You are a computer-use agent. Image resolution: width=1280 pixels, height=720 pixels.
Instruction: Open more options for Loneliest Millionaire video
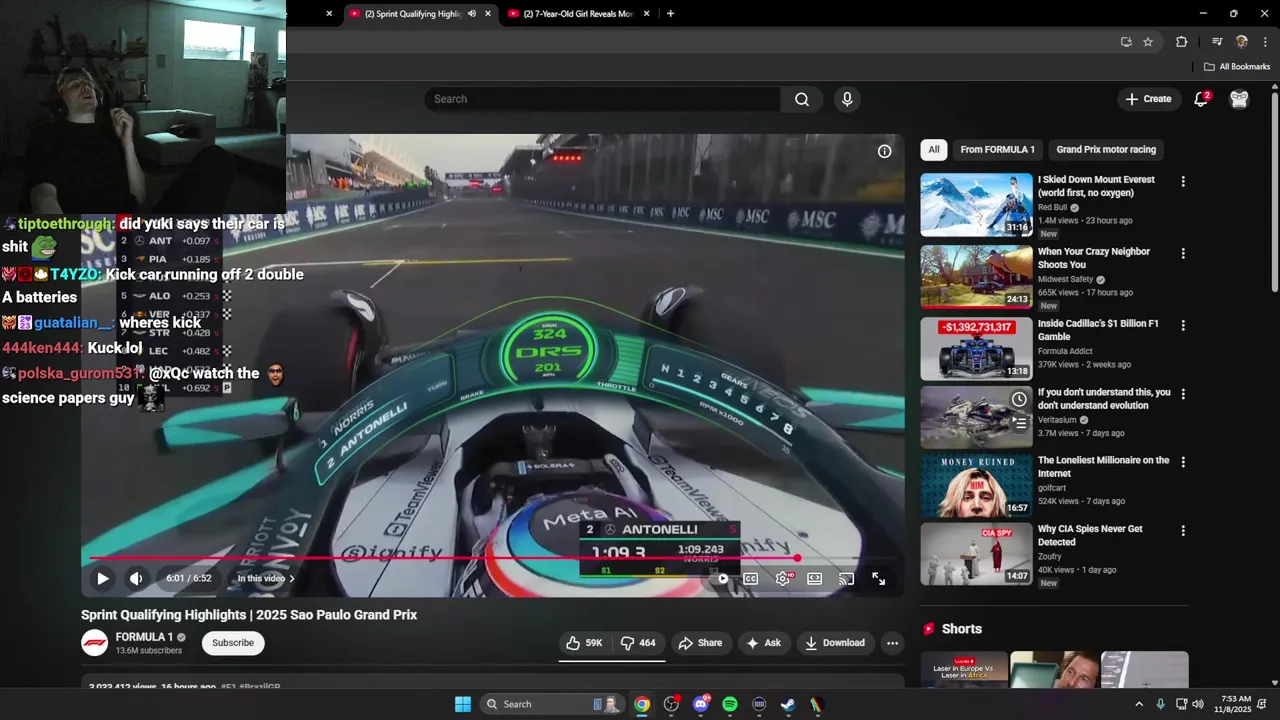(1183, 462)
